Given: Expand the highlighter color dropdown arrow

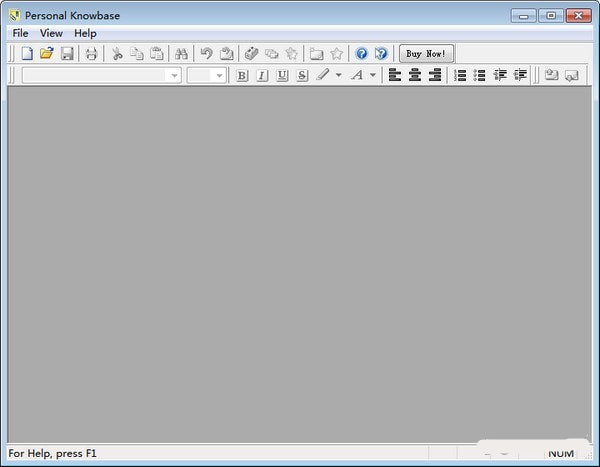Looking at the screenshot, I should pyautogui.click(x=339, y=75).
